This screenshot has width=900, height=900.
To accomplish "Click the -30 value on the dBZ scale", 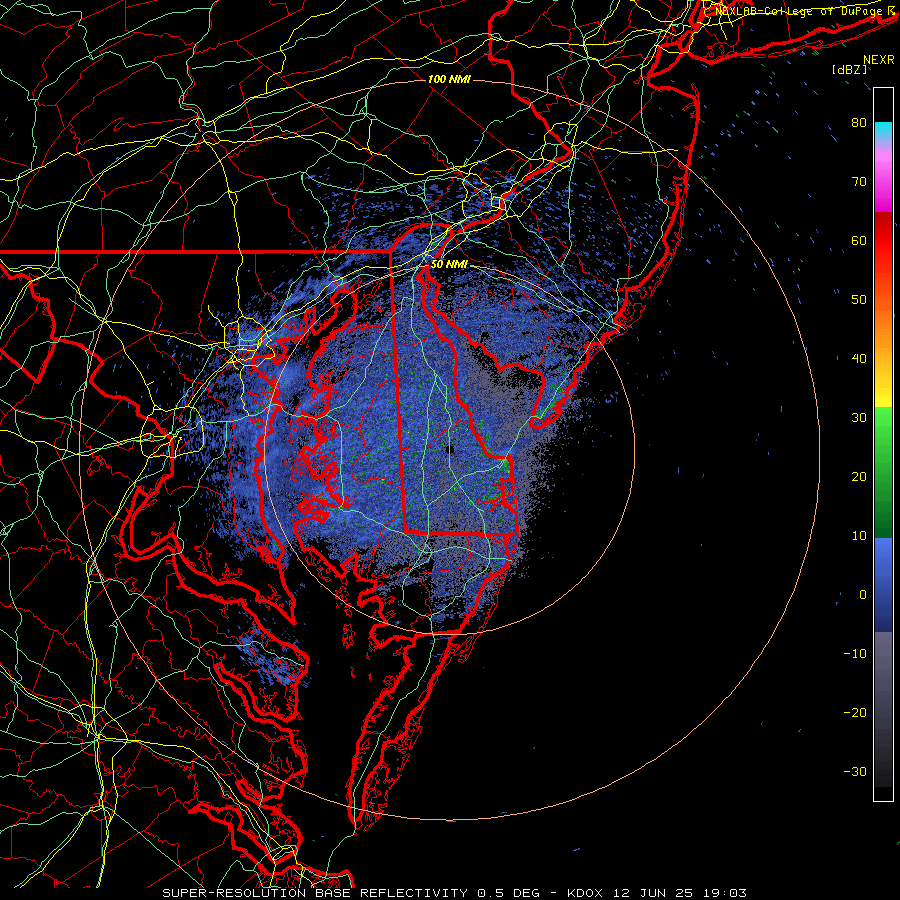I will pos(855,772).
